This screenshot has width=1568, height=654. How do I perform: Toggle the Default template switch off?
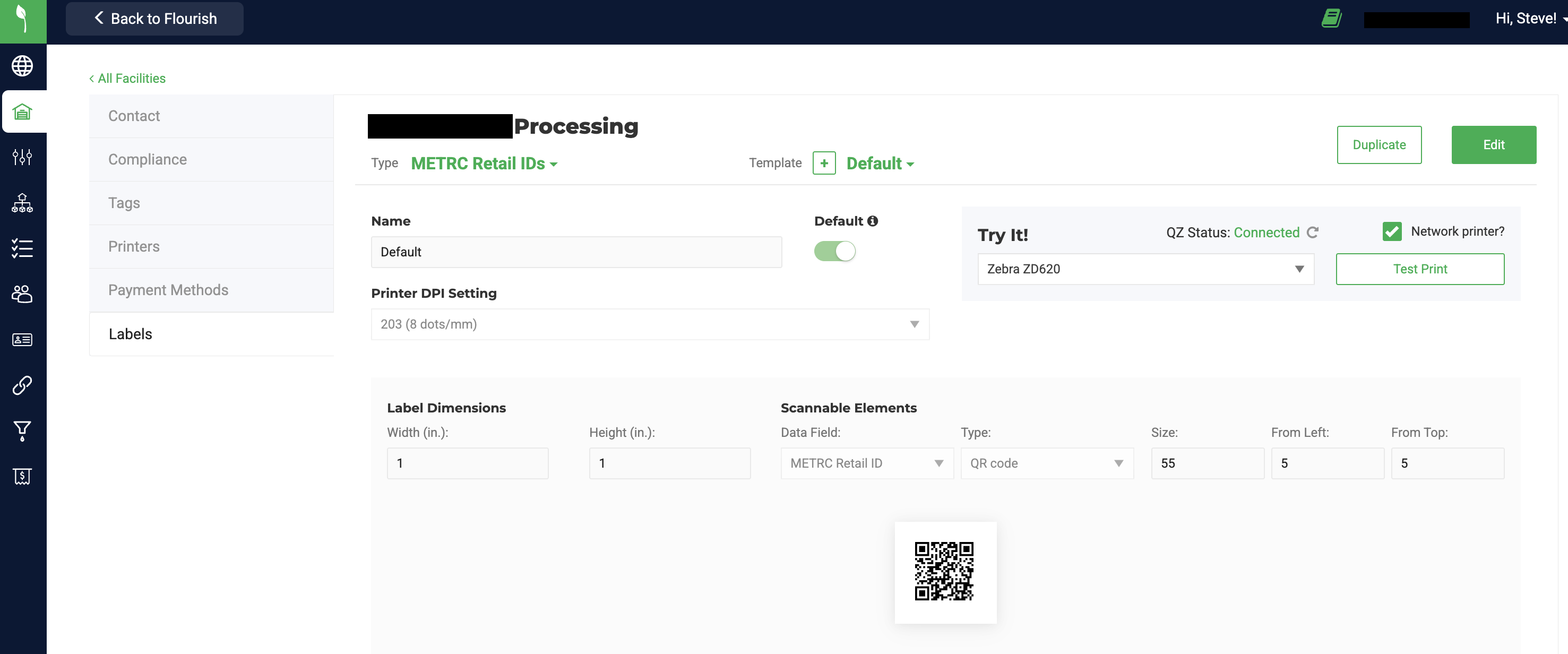(834, 252)
